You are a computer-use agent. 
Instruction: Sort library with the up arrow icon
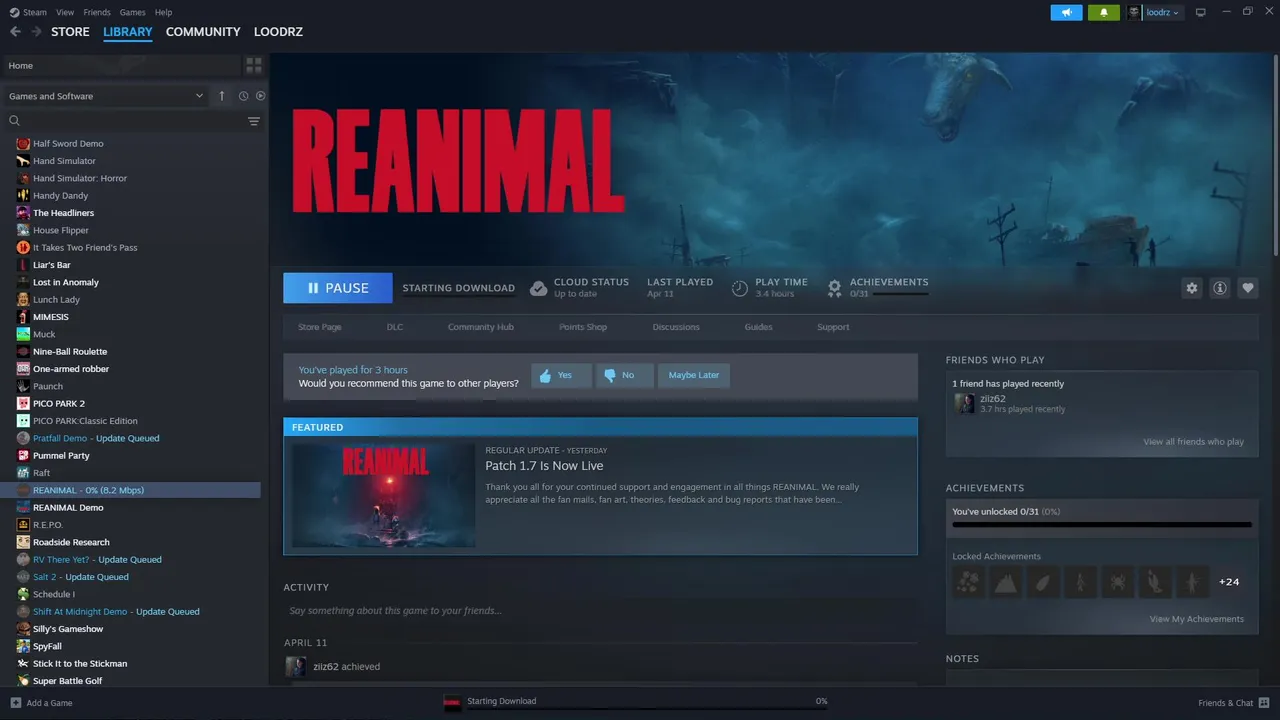pos(222,96)
